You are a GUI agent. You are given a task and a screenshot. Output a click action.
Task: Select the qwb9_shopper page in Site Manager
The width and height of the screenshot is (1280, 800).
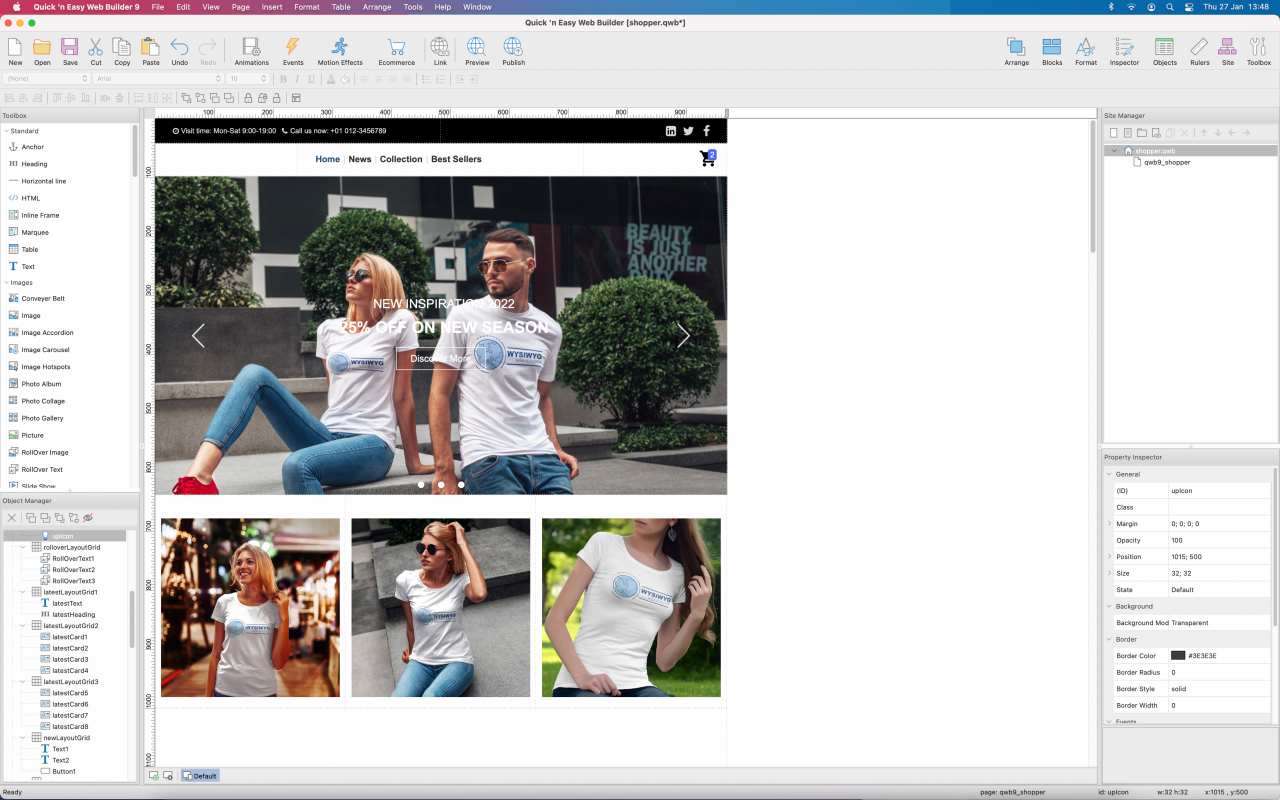point(1167,162)
